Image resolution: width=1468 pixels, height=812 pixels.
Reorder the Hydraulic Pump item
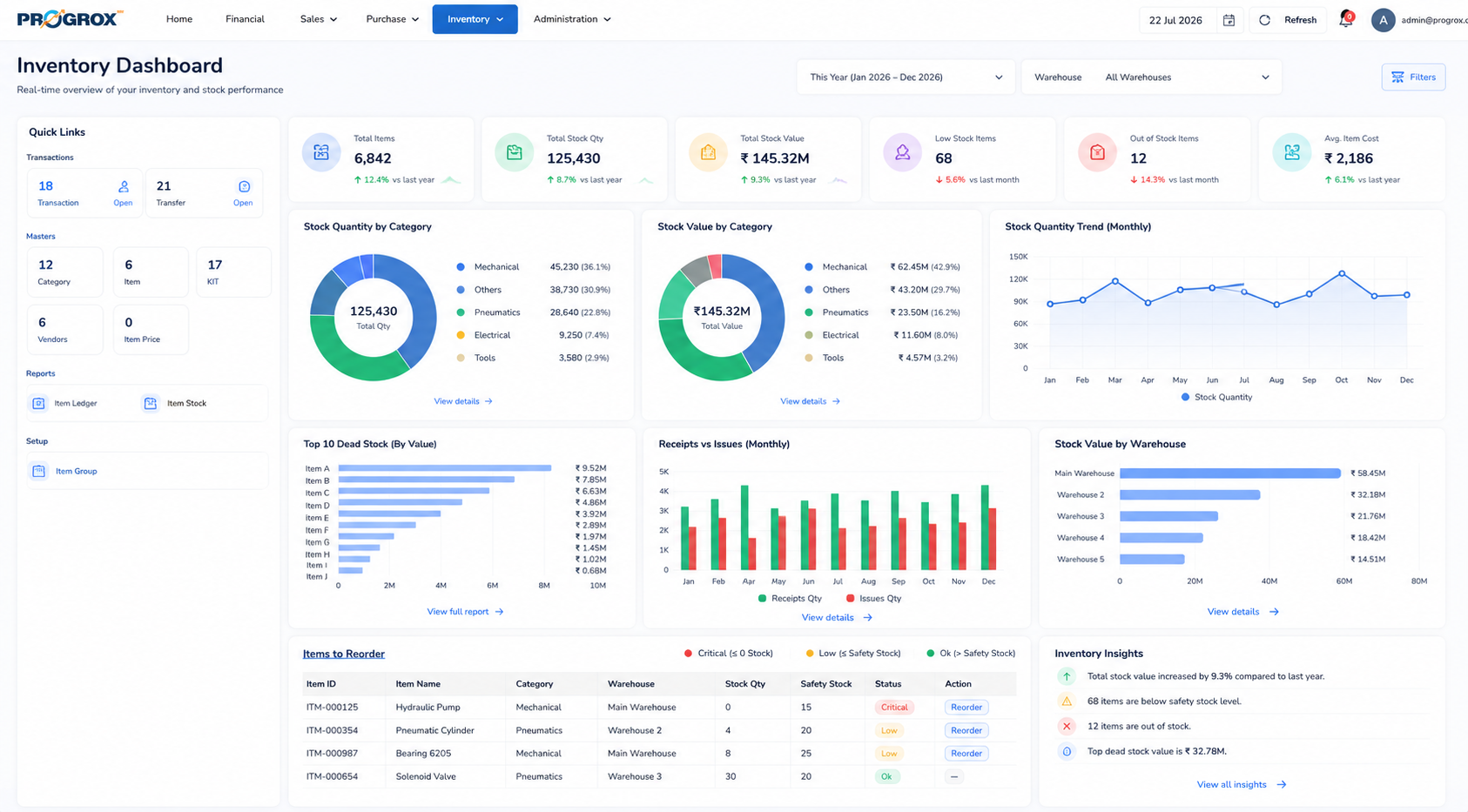pyautogui.click(x=966, y=708)
